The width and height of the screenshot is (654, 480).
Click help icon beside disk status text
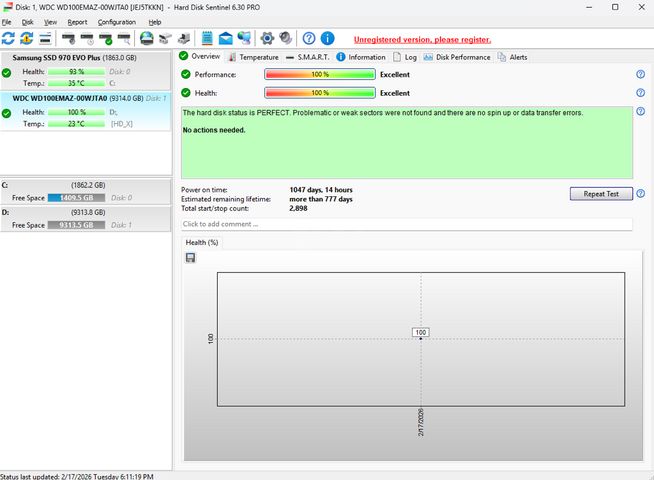(640, 111)
